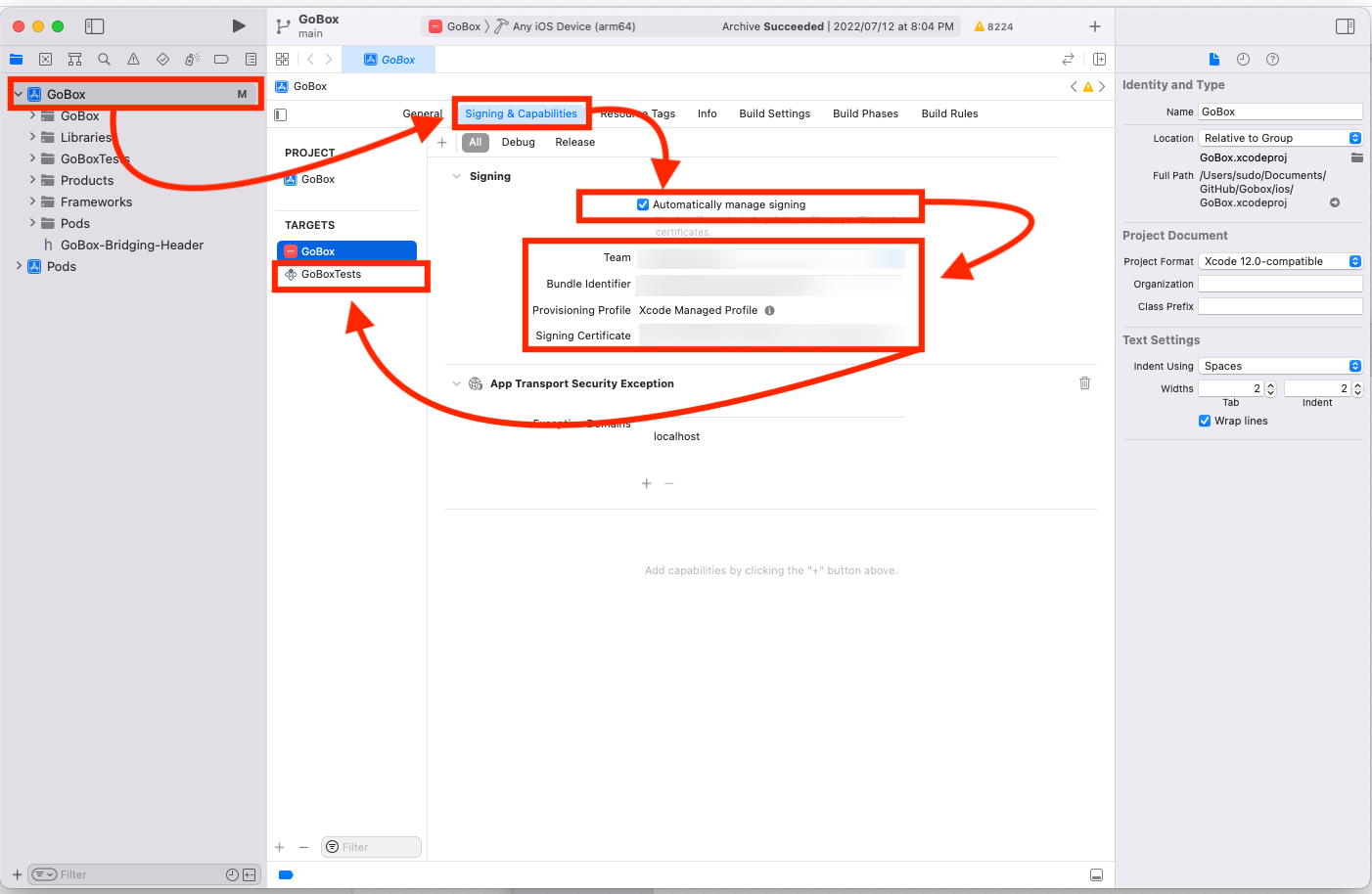Screen dimensions: 1372x894
Task: Open the Location Relative to Group dropdown
Action: click(x=1281, y=138)
